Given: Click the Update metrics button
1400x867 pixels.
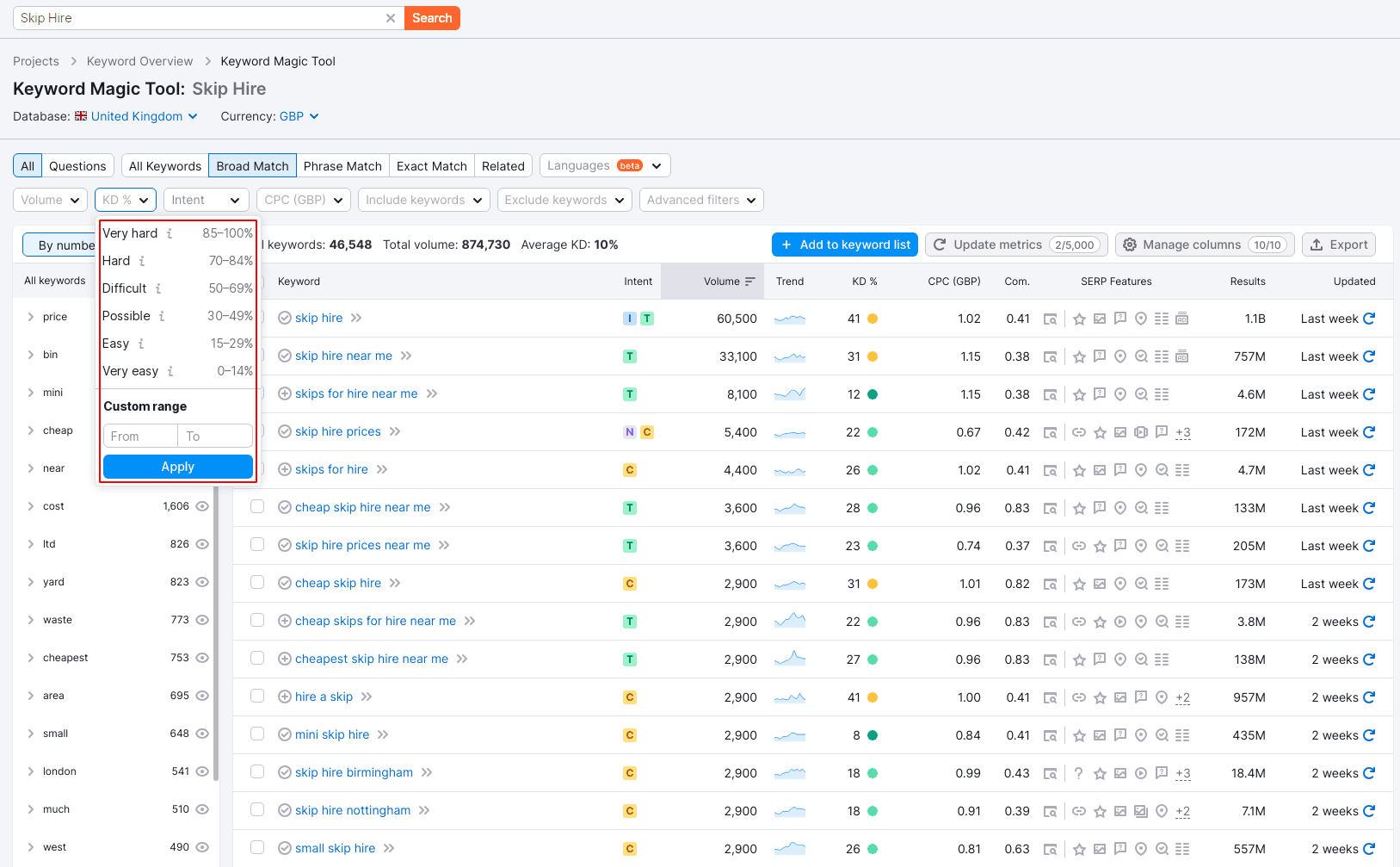Looking at the screenshot, I should click(1015, 245).
